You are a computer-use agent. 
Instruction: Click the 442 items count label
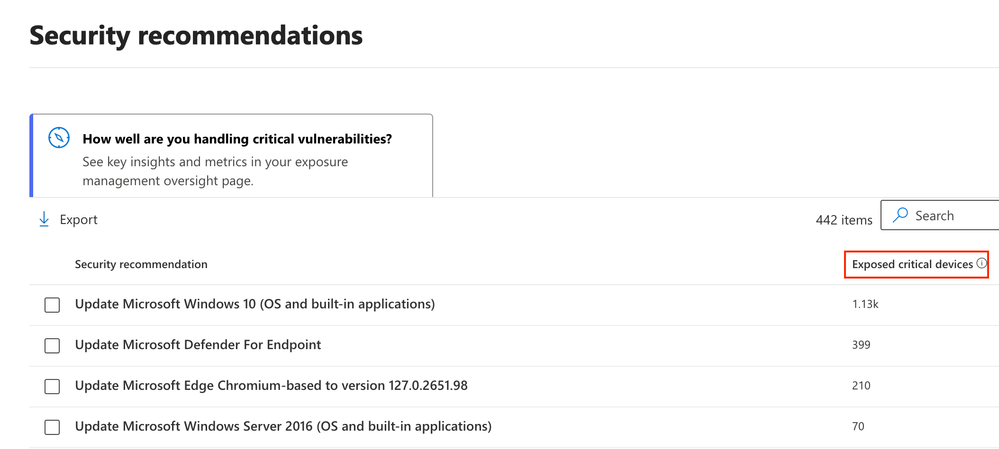[x=844, y=220]
